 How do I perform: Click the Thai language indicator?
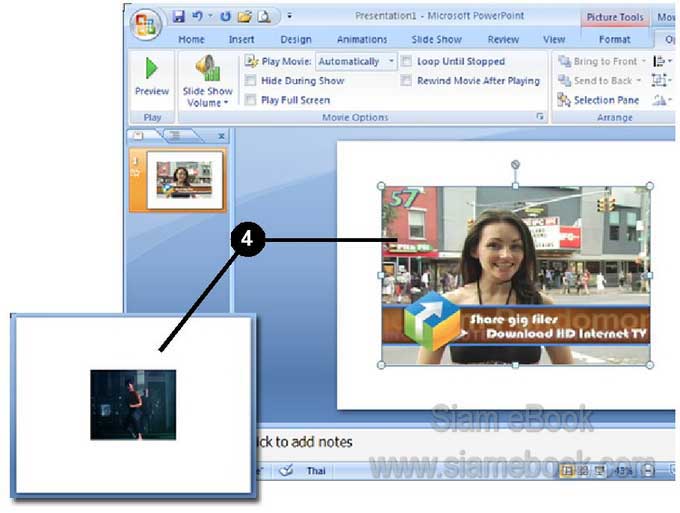coord(316,471)
